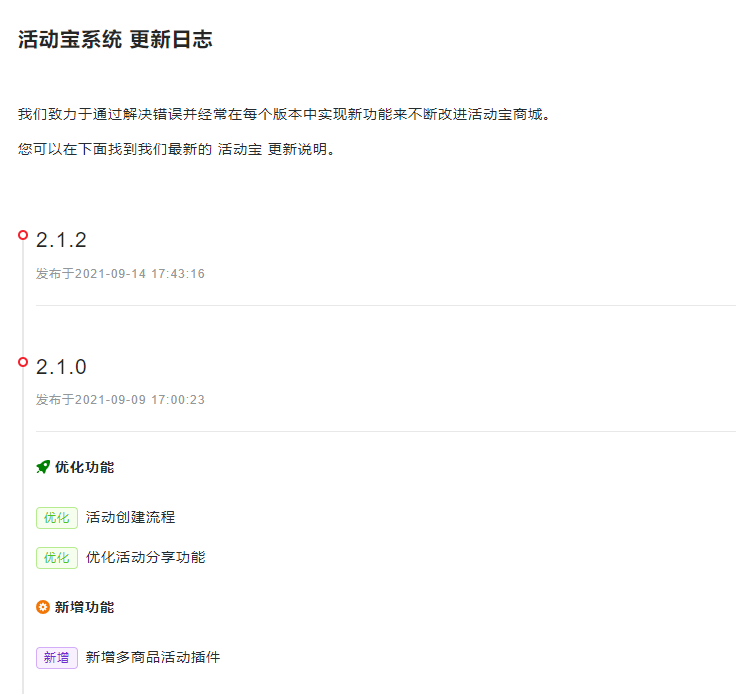Select version heading 2.1.0
736x694 pixels.
(61, 367)
